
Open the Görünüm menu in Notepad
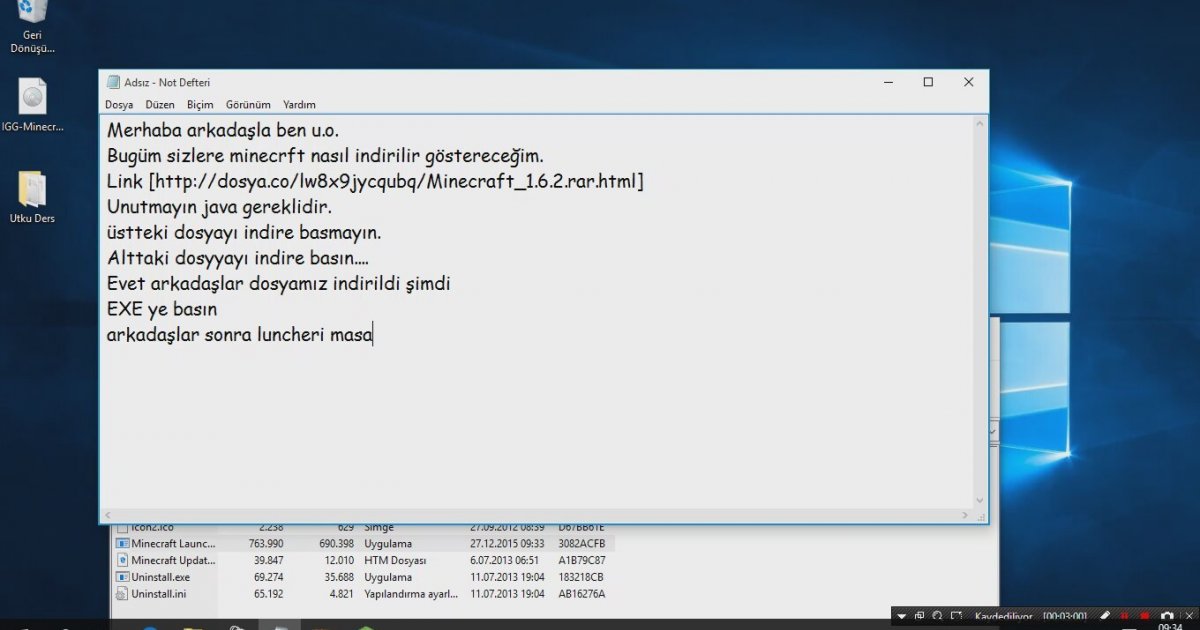[248, 104]
